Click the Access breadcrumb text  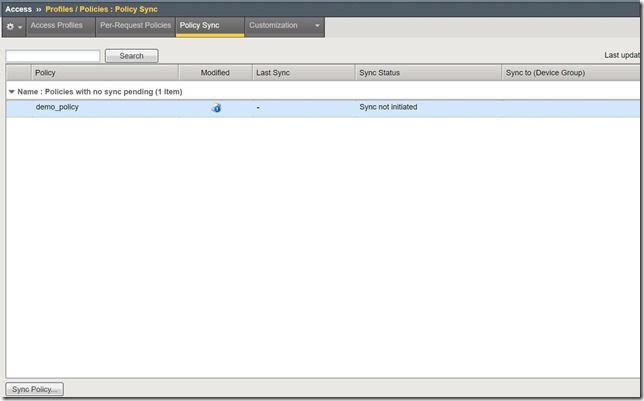18,9
